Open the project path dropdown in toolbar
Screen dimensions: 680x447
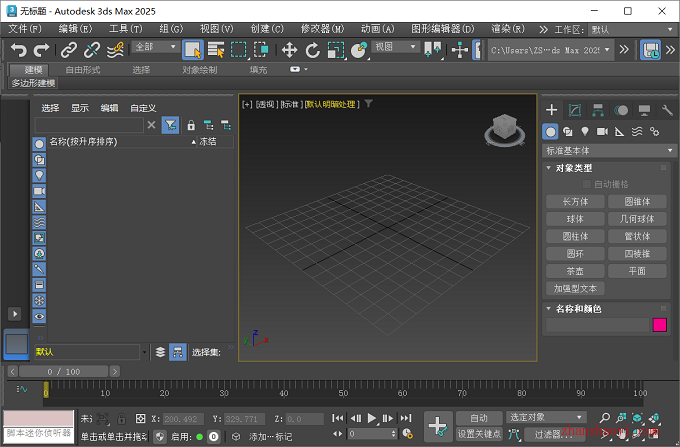point(550,50)
